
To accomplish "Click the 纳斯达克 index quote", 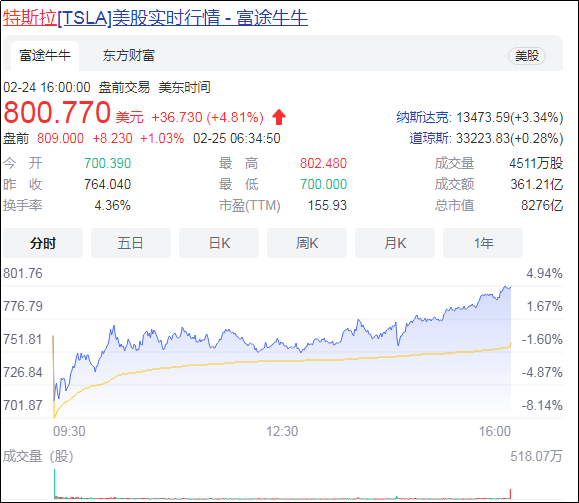I will click(x=480, y=117).
